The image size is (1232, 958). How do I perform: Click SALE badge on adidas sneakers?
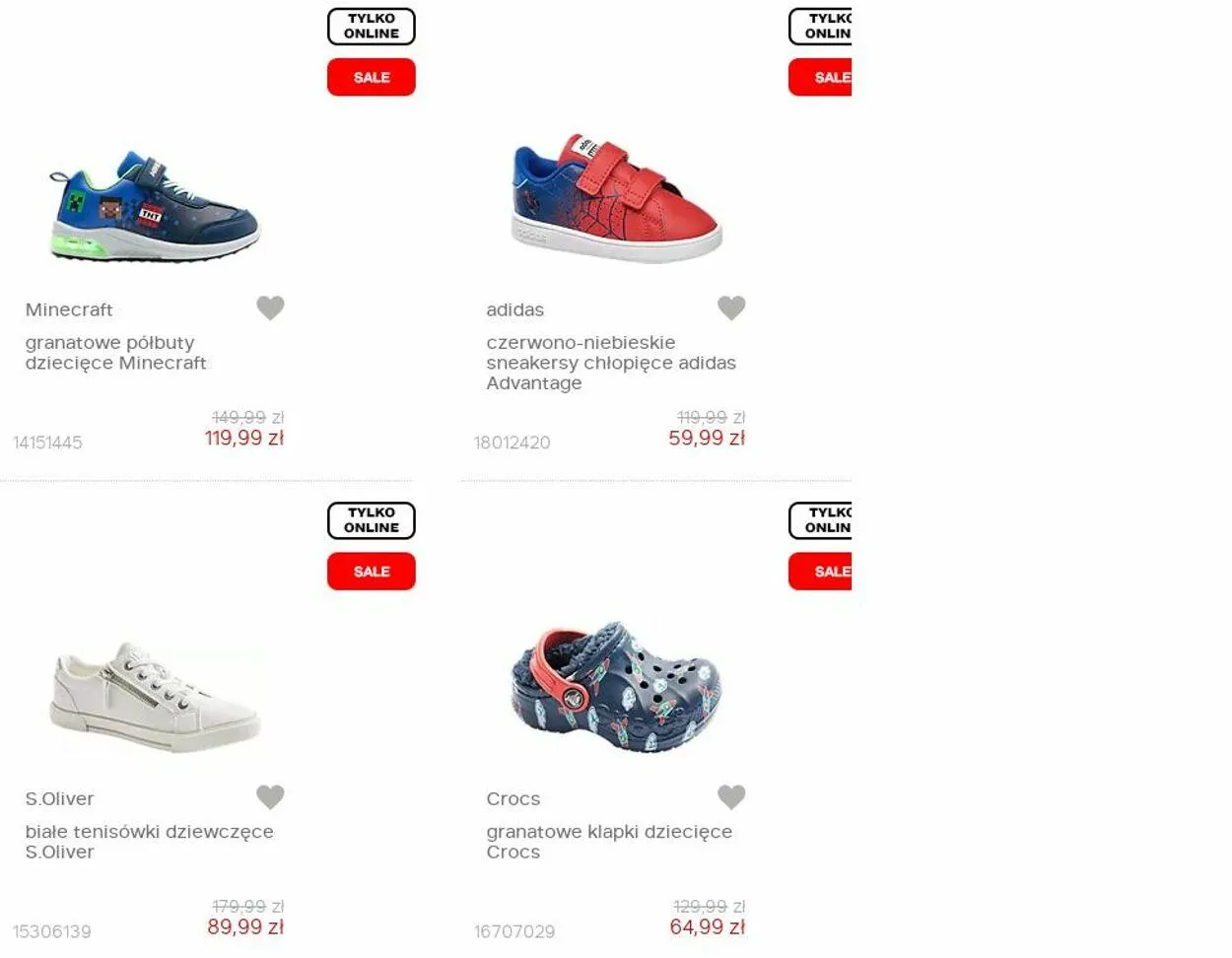pyautogui.click(x=820, y=77)
